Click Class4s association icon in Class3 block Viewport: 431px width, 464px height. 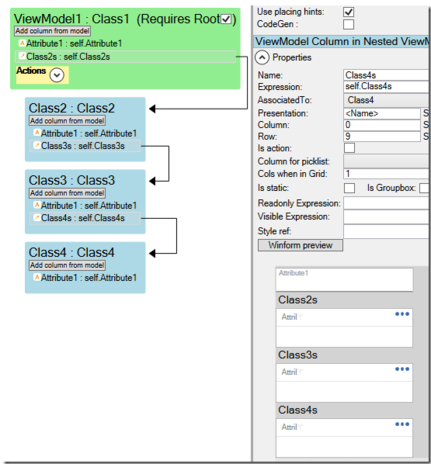[x=37, y=218]
